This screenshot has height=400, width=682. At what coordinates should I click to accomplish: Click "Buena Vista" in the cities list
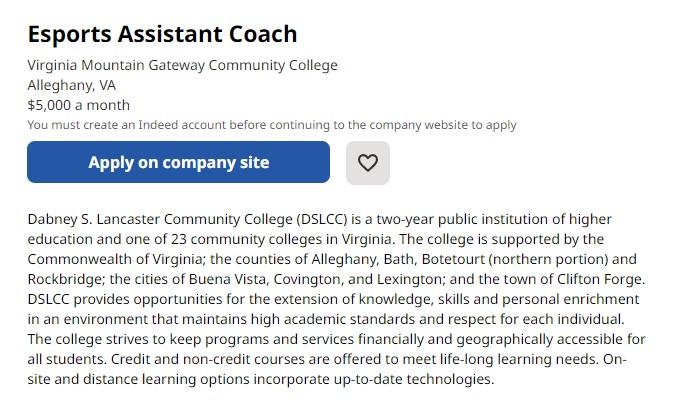coord(216,279)
